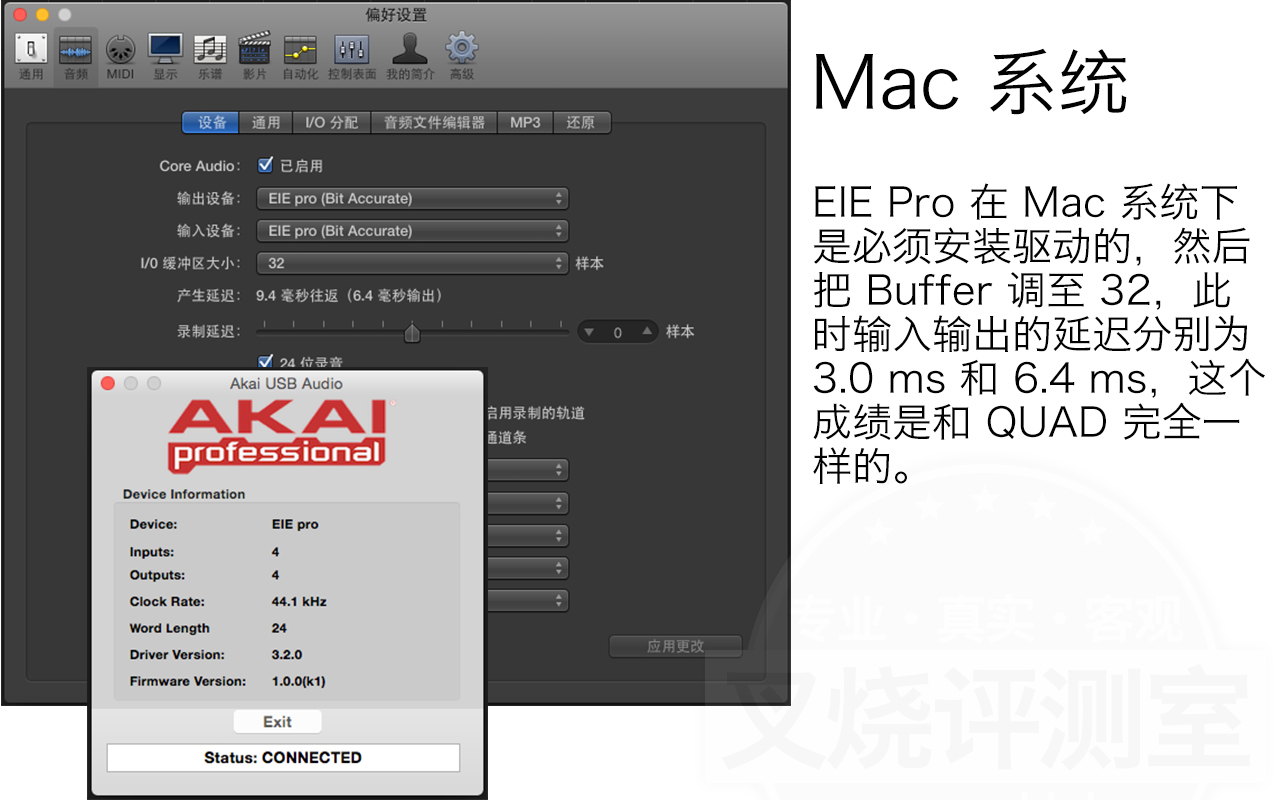Image resolution: width=1280 pixels, height=800 pixels.
Task: Open the 控制表面 Control Surfaces icon
Action: tap(352, 56)
